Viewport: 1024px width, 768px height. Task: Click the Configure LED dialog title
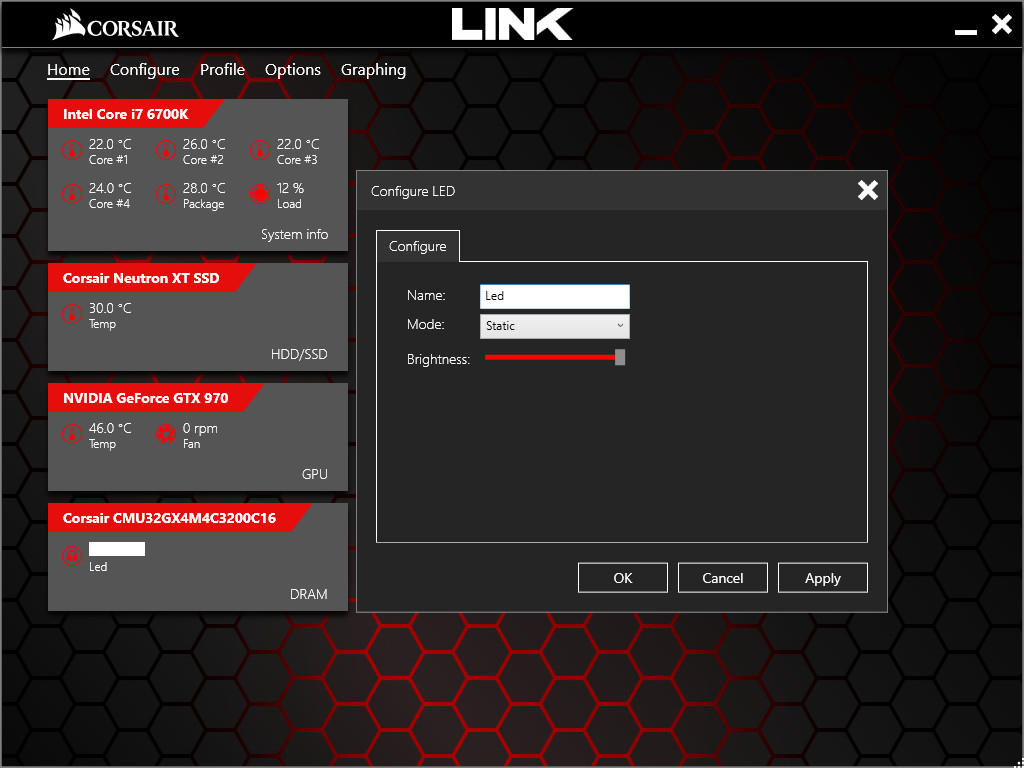point(413,191)
